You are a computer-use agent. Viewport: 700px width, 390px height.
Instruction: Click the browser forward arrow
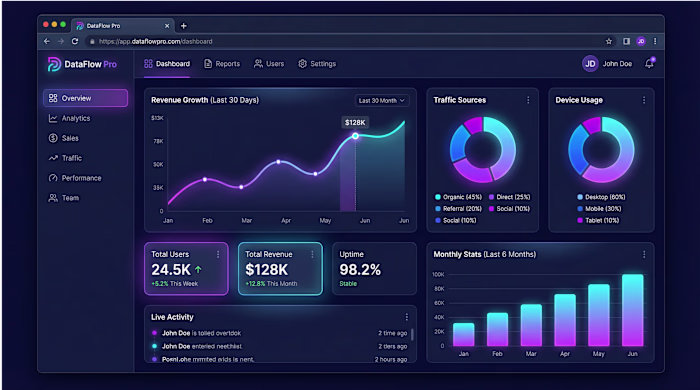coord(61,41)
